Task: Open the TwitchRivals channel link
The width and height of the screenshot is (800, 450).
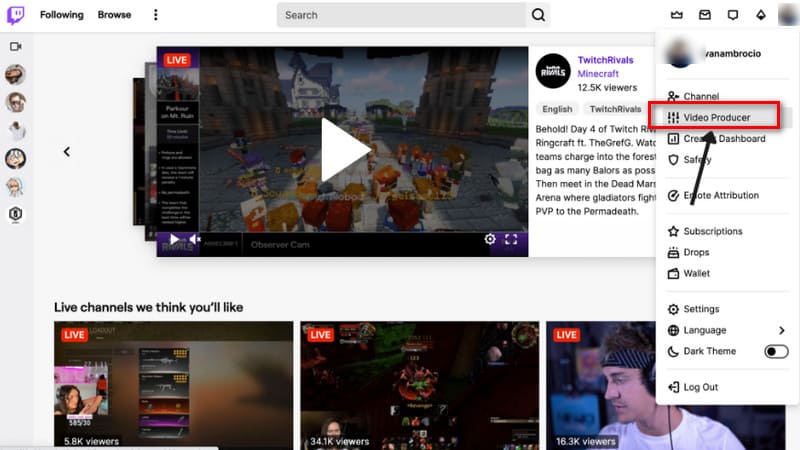Action: tap(605, 60)
